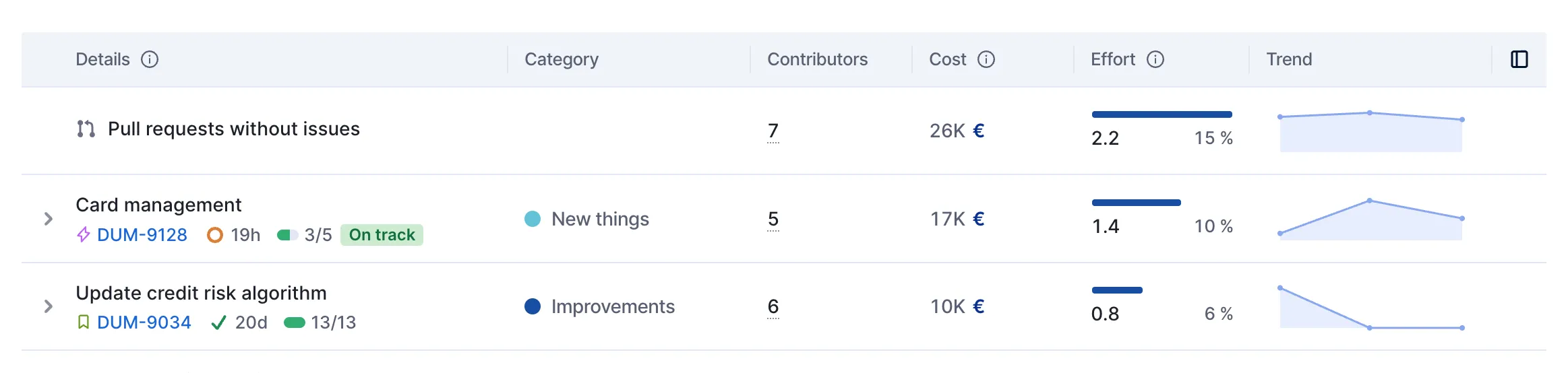Open the DUM-9128 issue link
Image resolution: width=1568 pixels, height=373 pixels.
point(142,235)
